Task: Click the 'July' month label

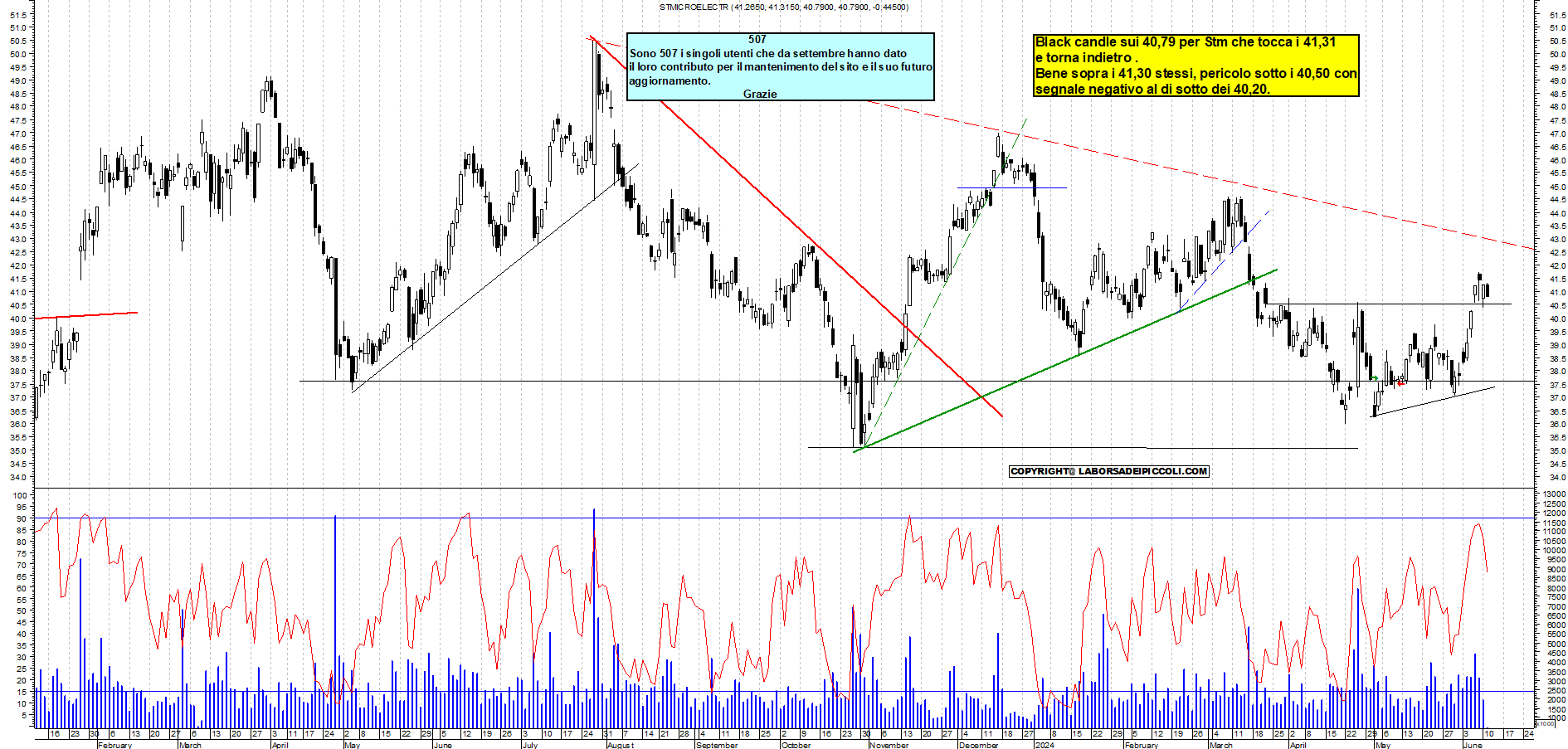Action: click(529, 745)
